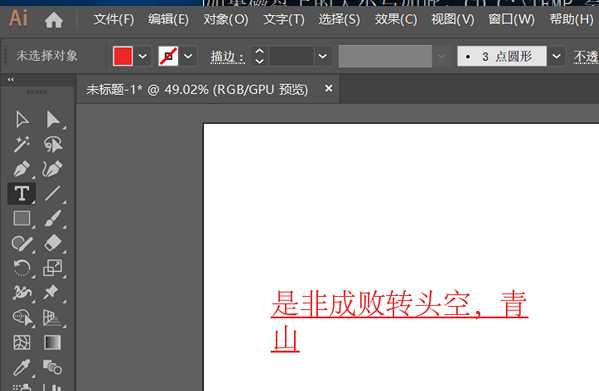Open the 帮助(H) menu
Viewport: 599px width, 391px height.
click(x=571, y=19)
